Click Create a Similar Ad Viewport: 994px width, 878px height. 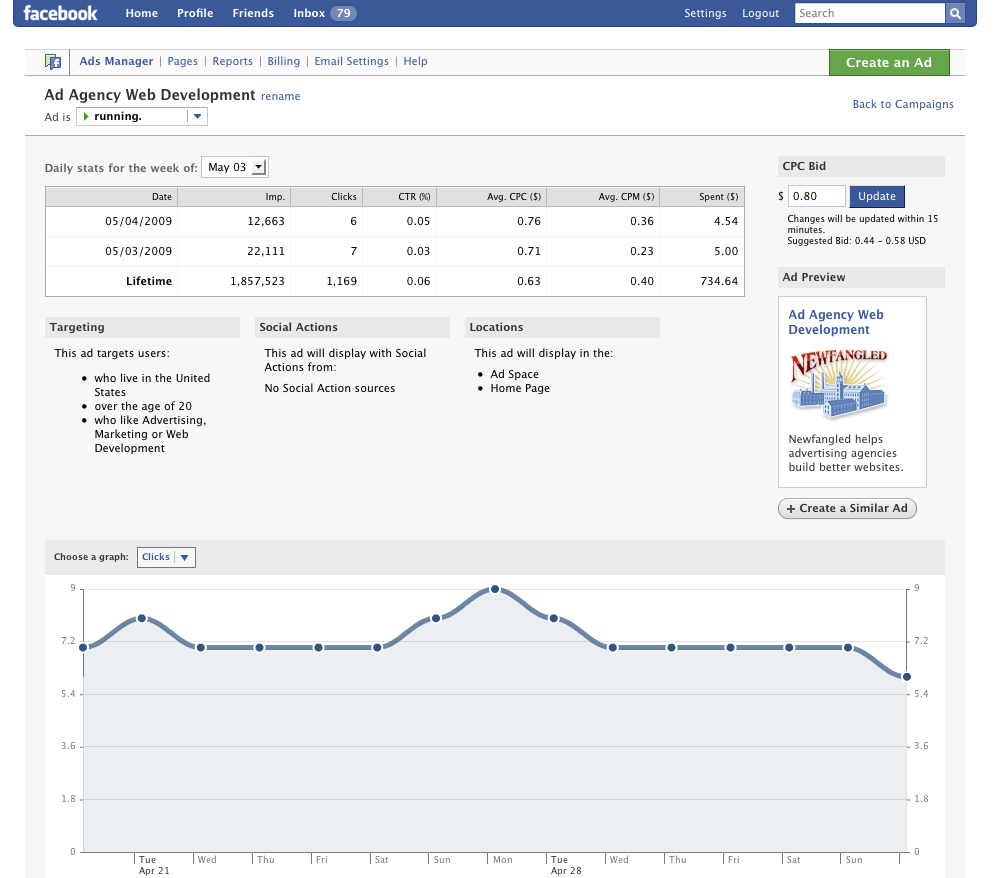(847, 508)
